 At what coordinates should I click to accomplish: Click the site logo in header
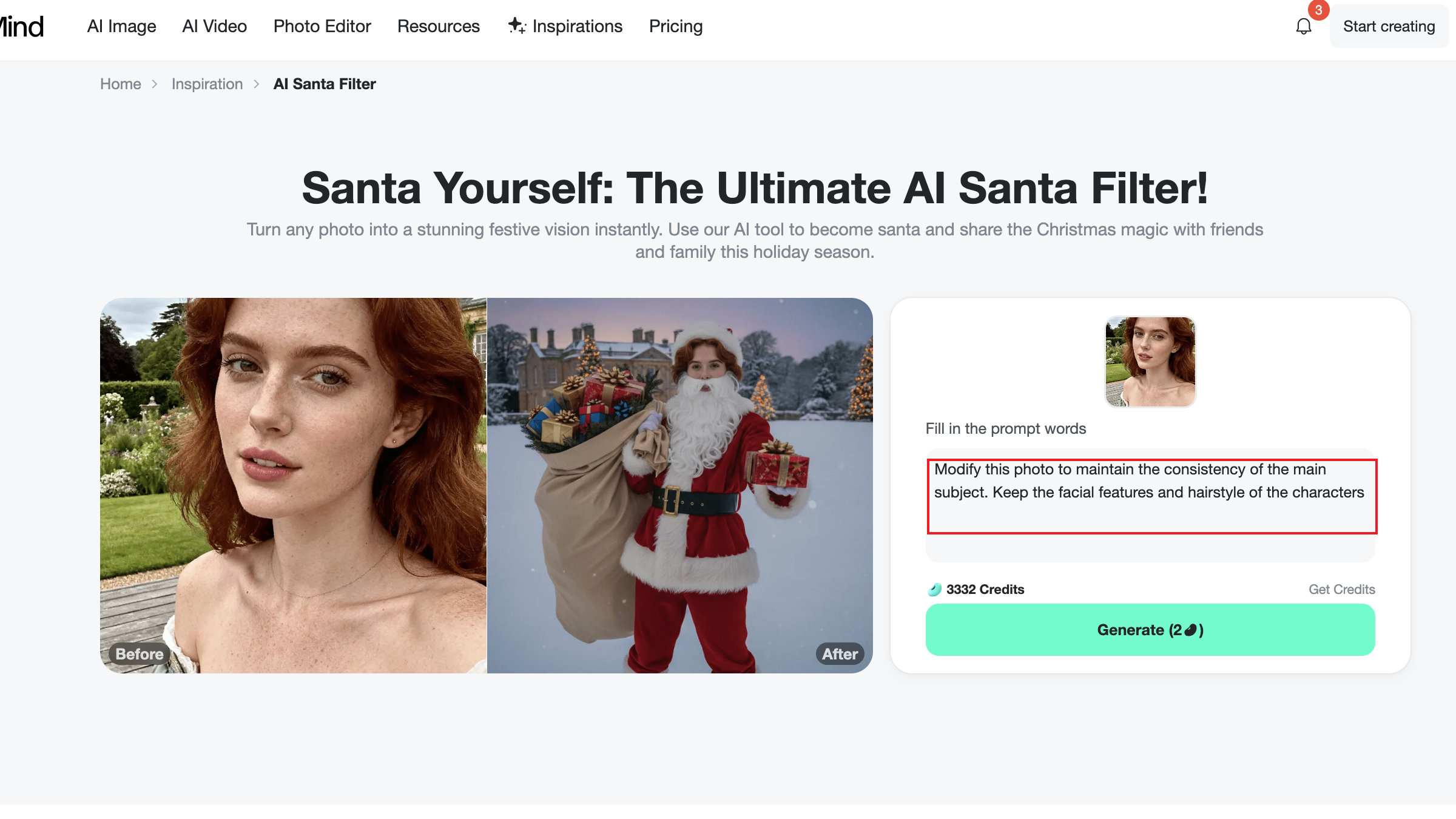pos(22,27)
